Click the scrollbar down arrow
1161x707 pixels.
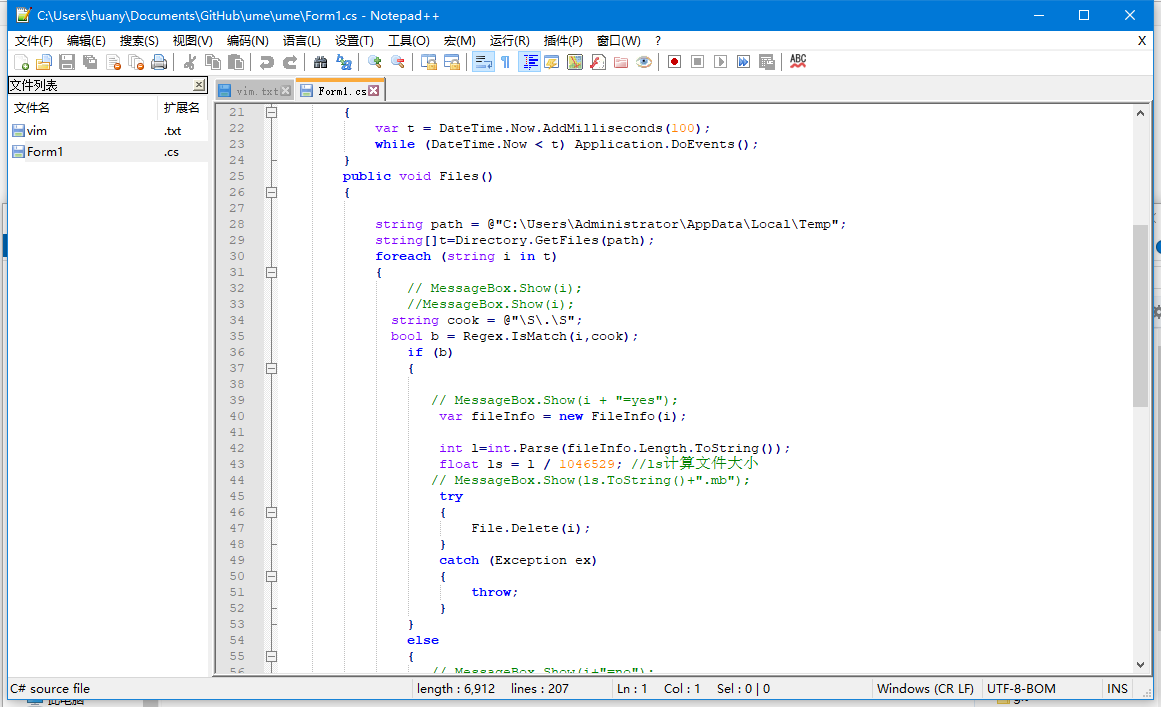coord(1140,665)
